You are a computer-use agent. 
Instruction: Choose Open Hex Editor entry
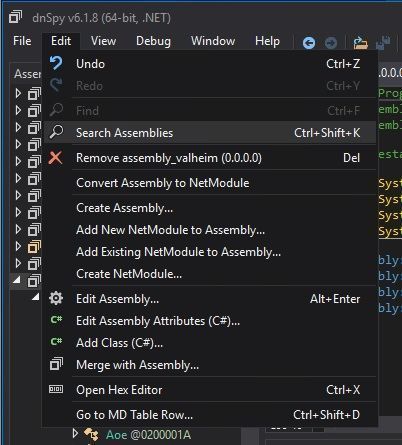210,390
